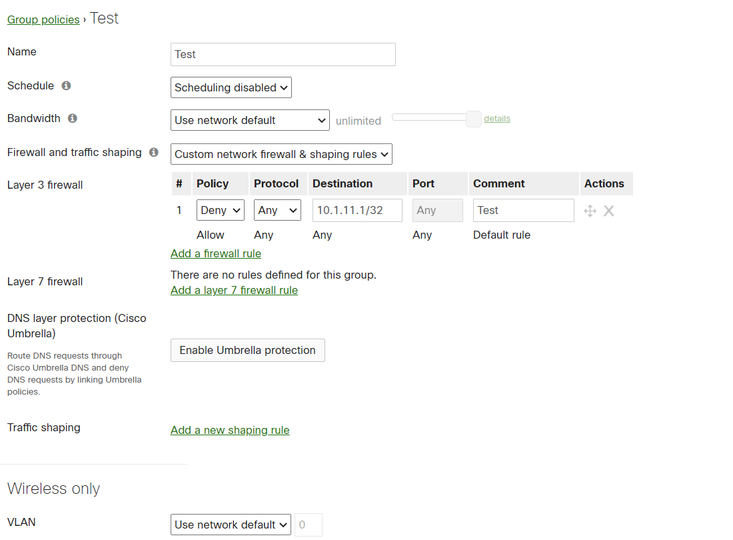
Task: Add a new shaping rule
Action: [x=230, y=431]
